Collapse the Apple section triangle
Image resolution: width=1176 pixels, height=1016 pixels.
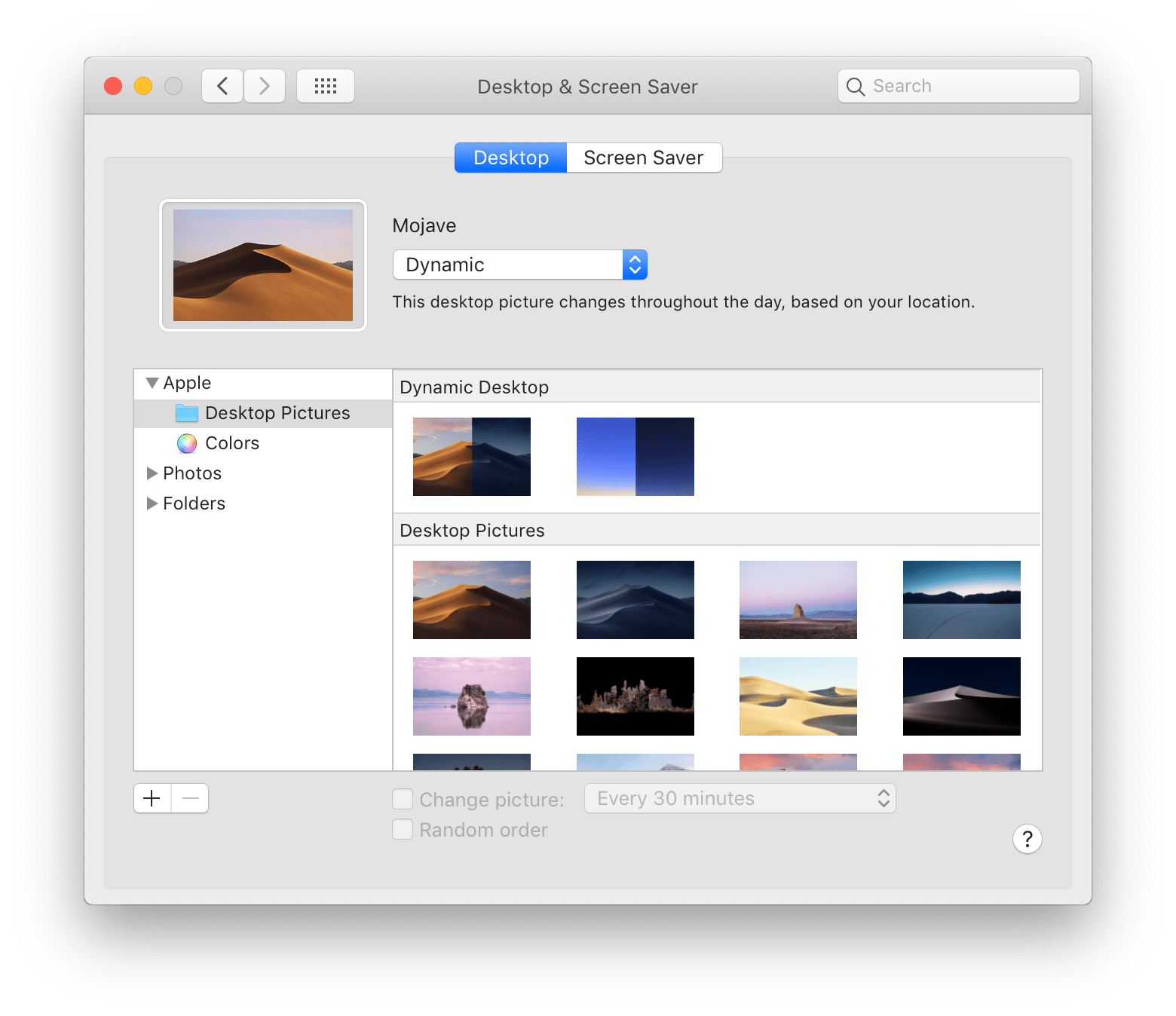coord(152,383)
